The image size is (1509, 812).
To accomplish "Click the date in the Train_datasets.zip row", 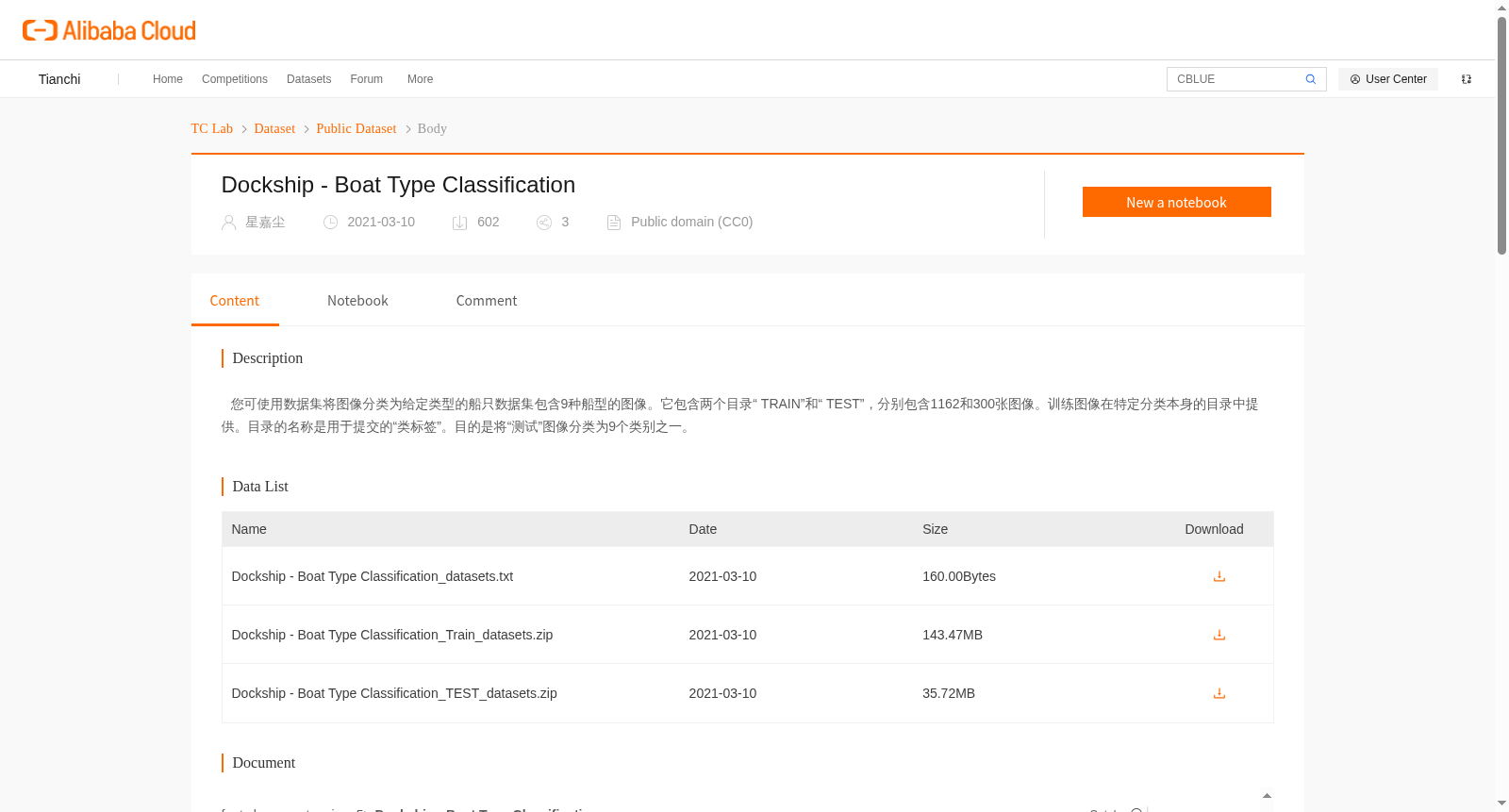I will coord(722,635).
